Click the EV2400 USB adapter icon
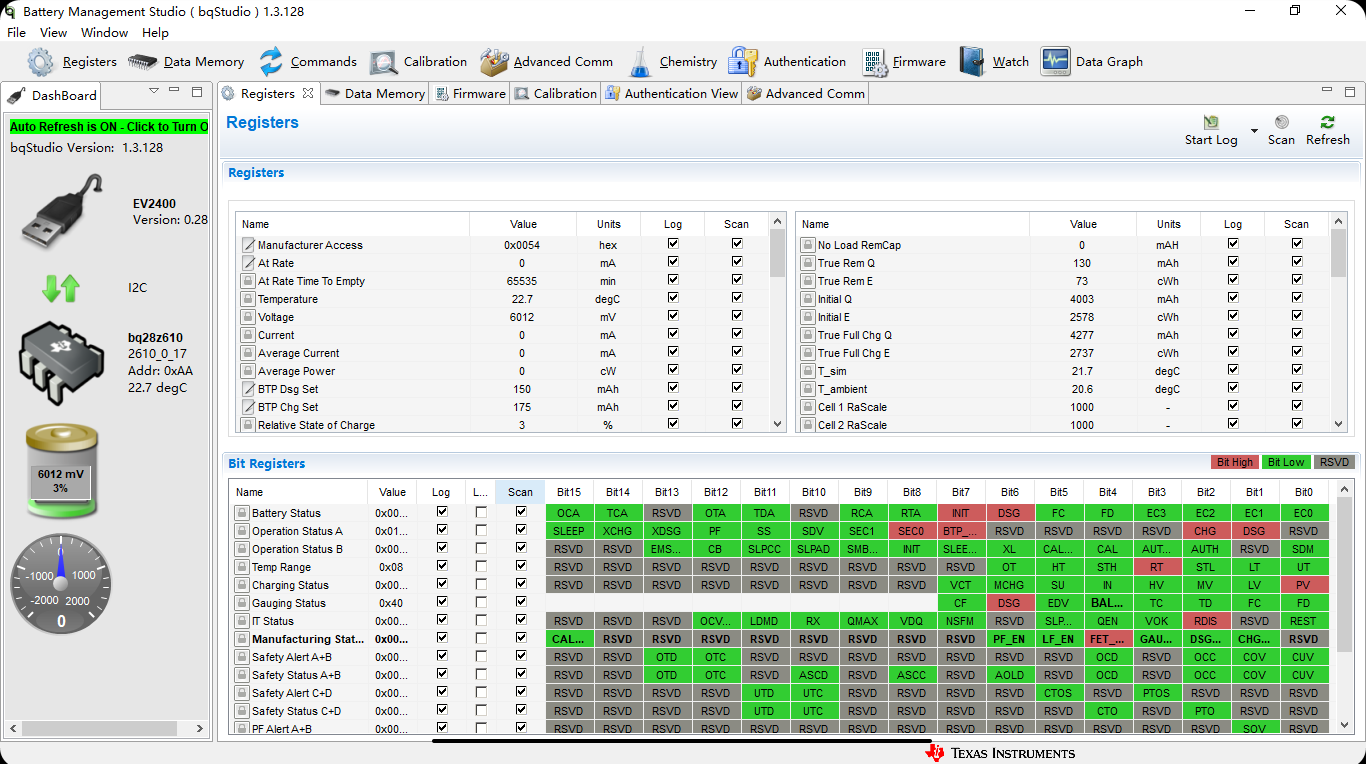Image resolution: width=1366 pixels, height=764 pixels. coord(62,210)
